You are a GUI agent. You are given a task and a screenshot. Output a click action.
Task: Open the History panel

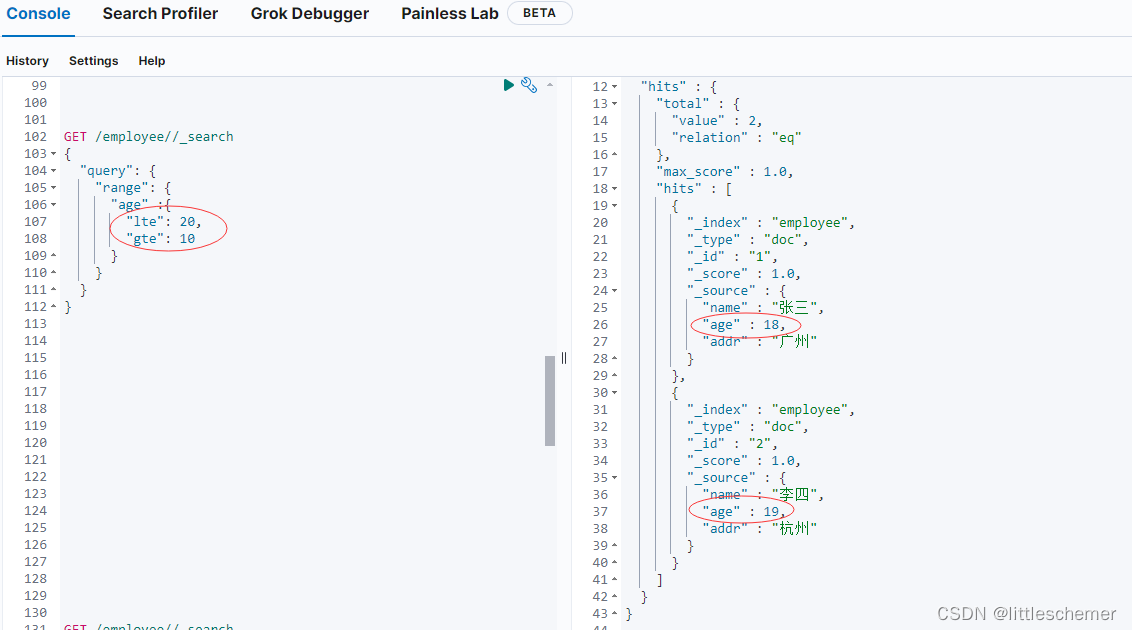pos(27,61)
